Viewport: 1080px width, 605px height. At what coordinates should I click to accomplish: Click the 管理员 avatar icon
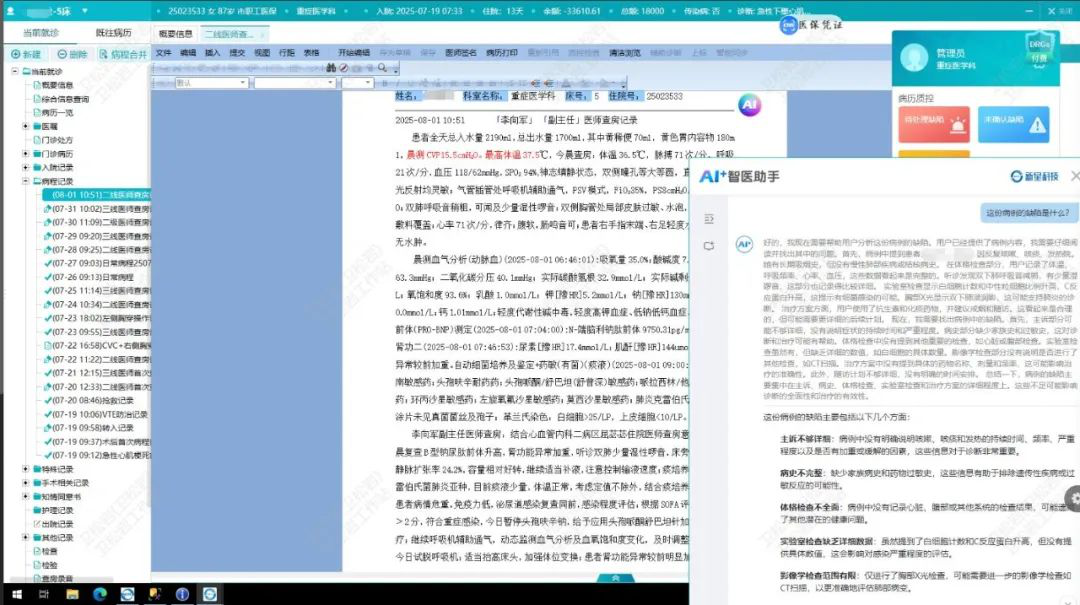coord(915,58)
